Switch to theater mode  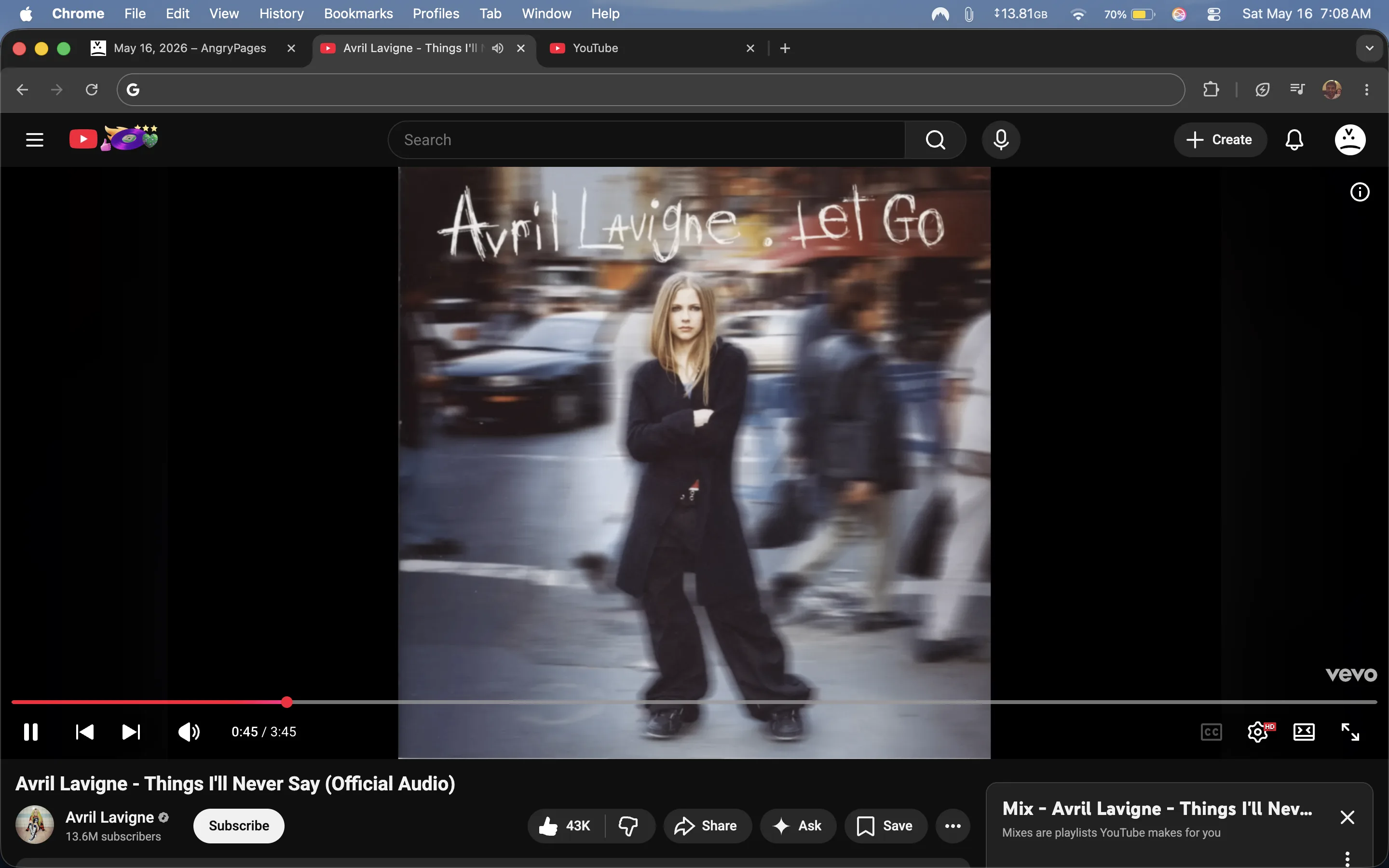pos(1304,732)
